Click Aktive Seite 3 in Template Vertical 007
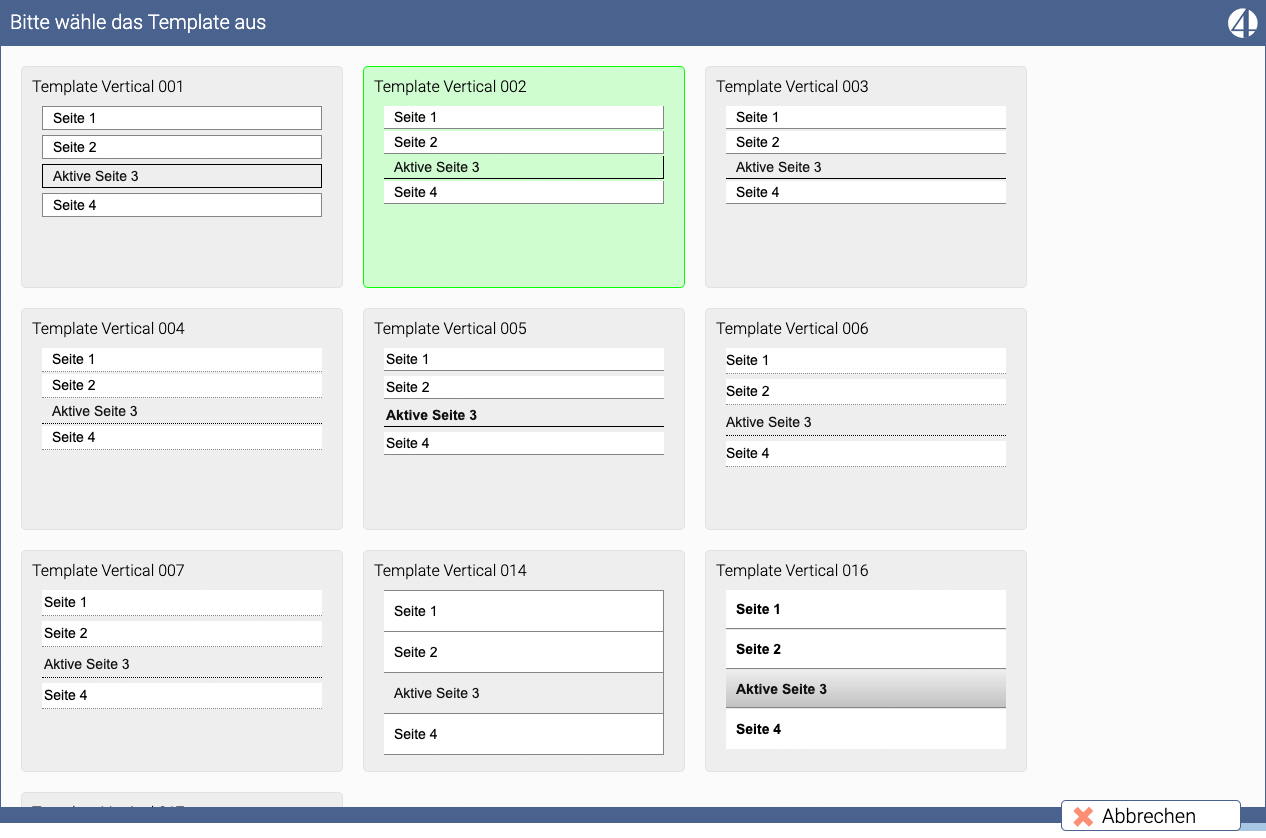The height and width of the screenshot is (838, 1266). [182, 664]
